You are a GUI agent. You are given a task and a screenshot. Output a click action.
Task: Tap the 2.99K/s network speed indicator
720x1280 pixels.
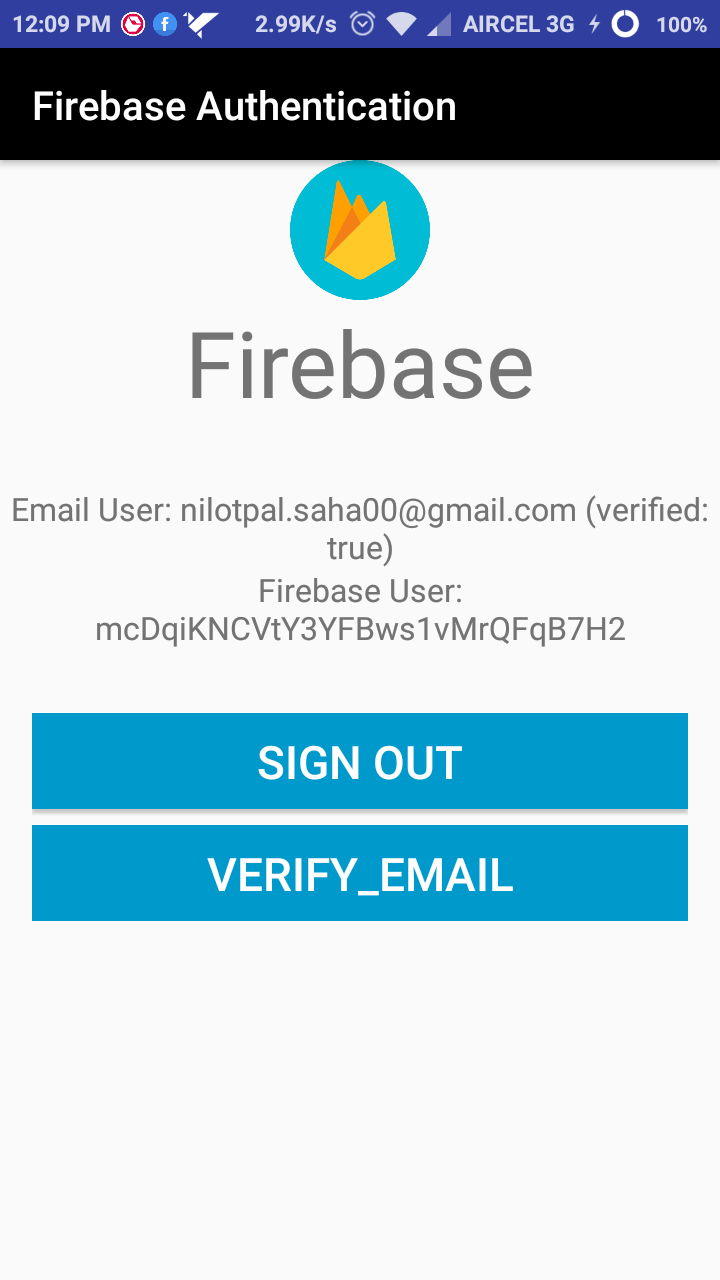[x=295, y=24]
